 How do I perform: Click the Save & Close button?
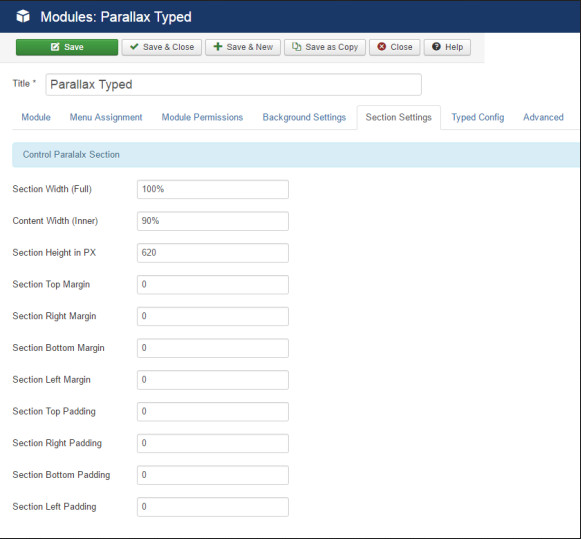162,47
